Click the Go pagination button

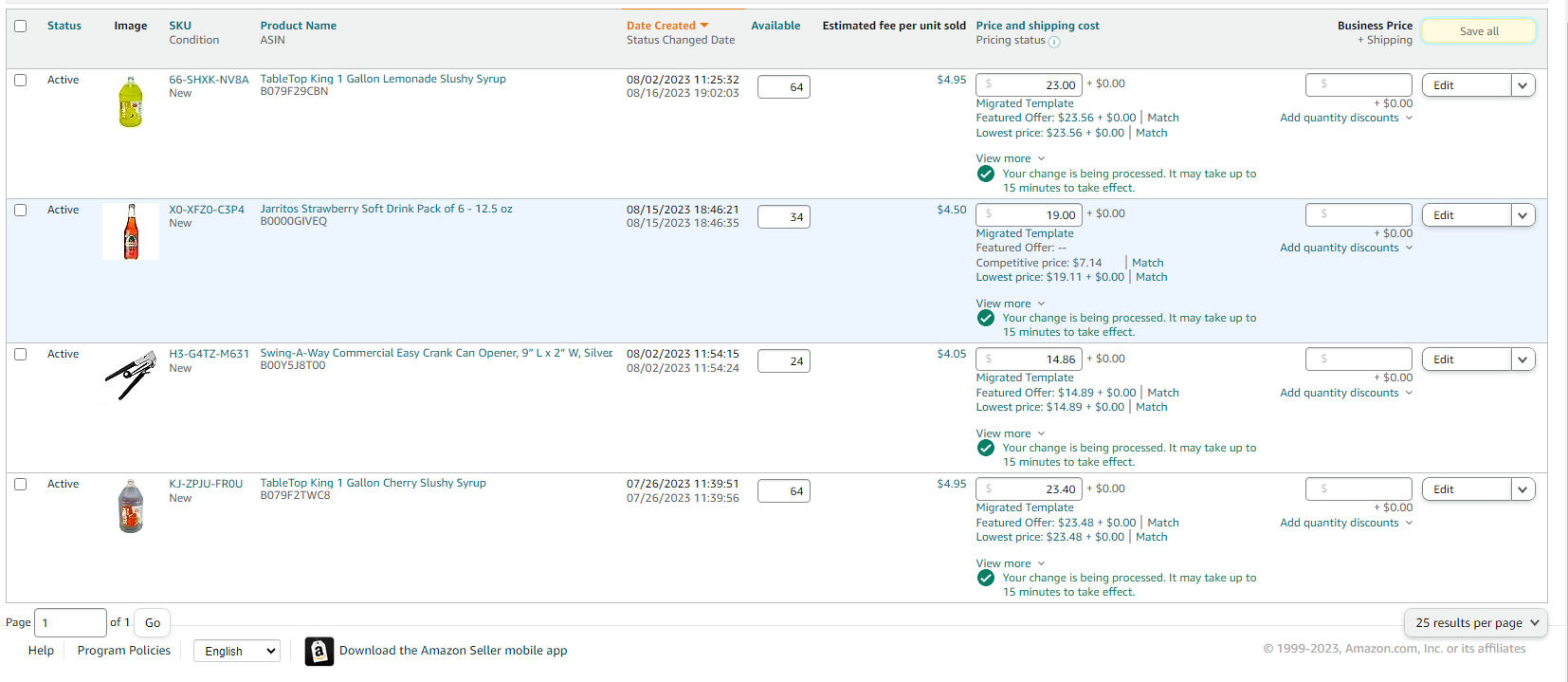coord(153,623)
